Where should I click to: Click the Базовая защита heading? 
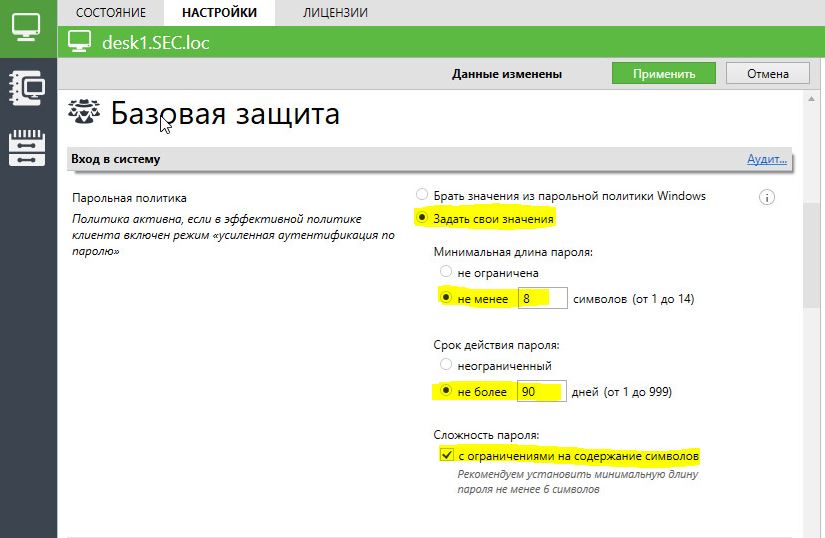(225, 113)
